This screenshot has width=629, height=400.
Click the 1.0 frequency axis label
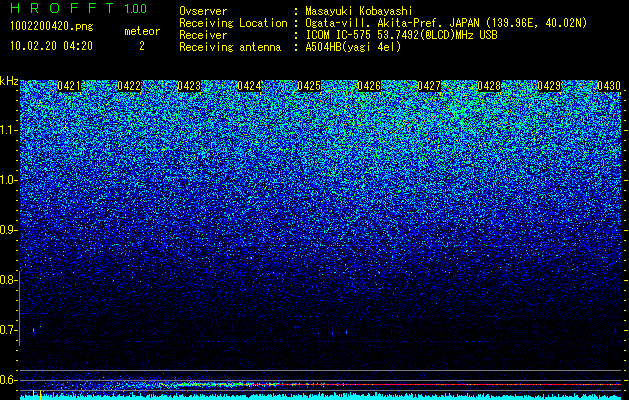coord(8,180)
